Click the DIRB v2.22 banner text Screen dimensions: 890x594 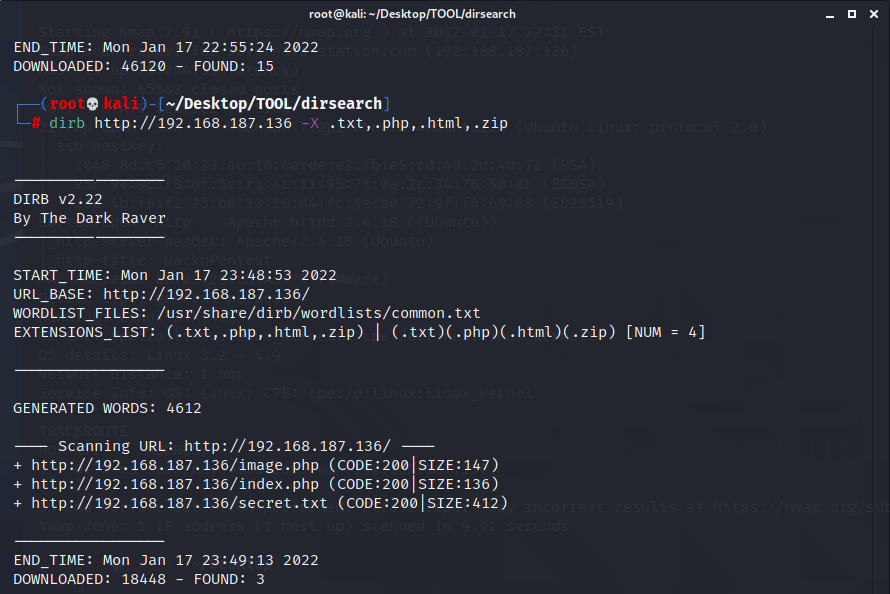[x=58, y=199]
